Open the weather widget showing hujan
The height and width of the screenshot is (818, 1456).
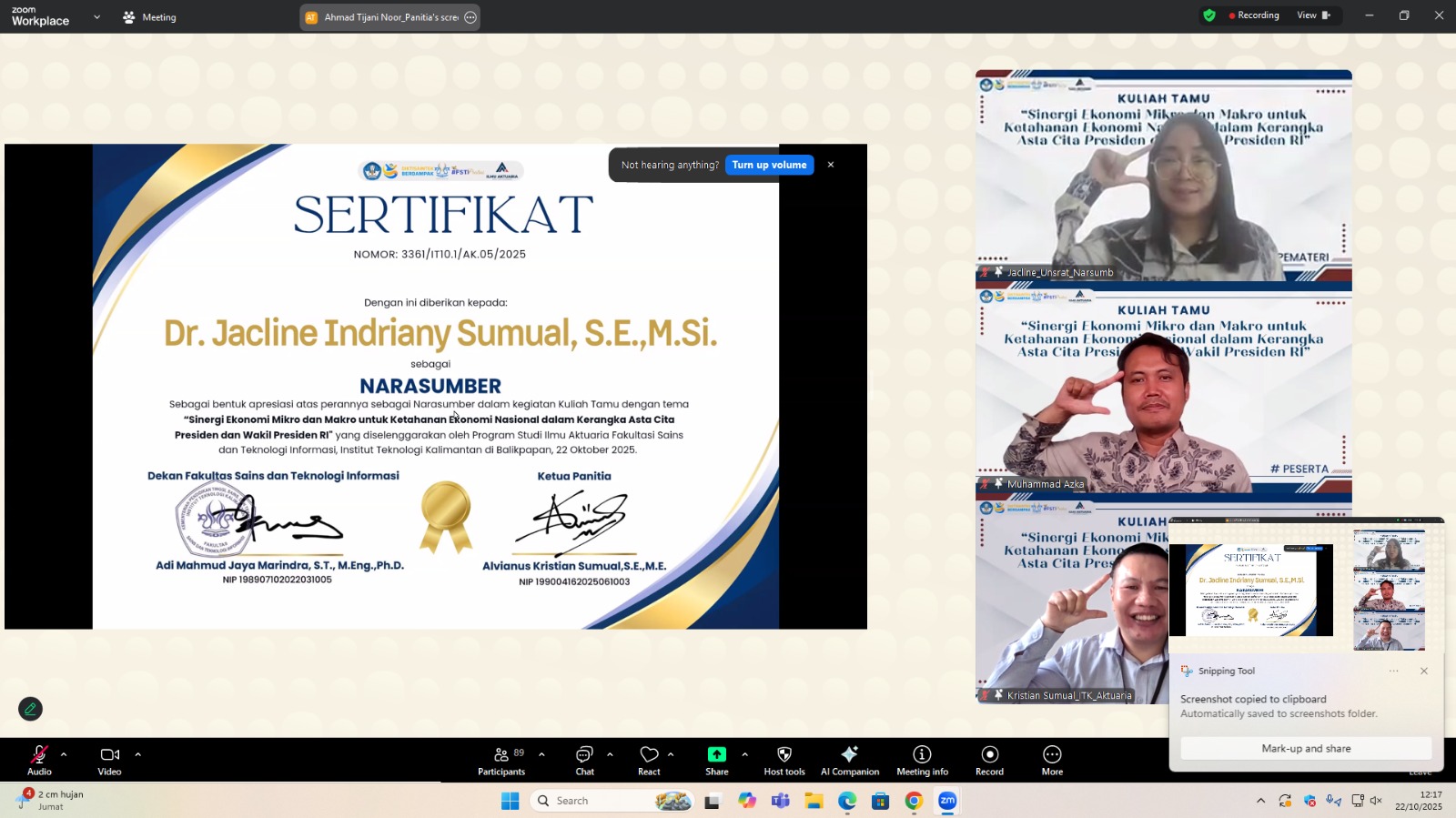(x=51, y=801)
